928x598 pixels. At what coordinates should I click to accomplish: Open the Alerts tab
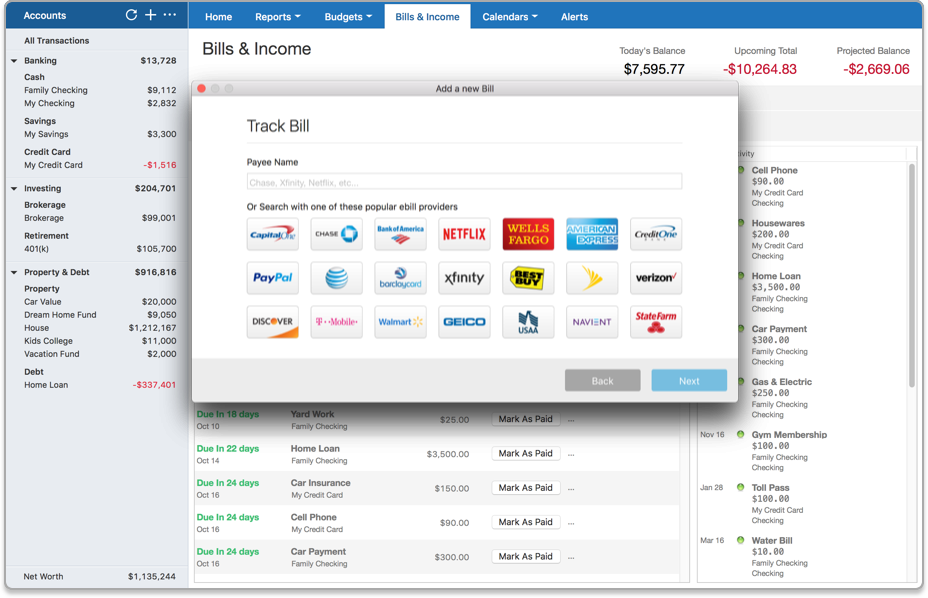tap(574, 17)
